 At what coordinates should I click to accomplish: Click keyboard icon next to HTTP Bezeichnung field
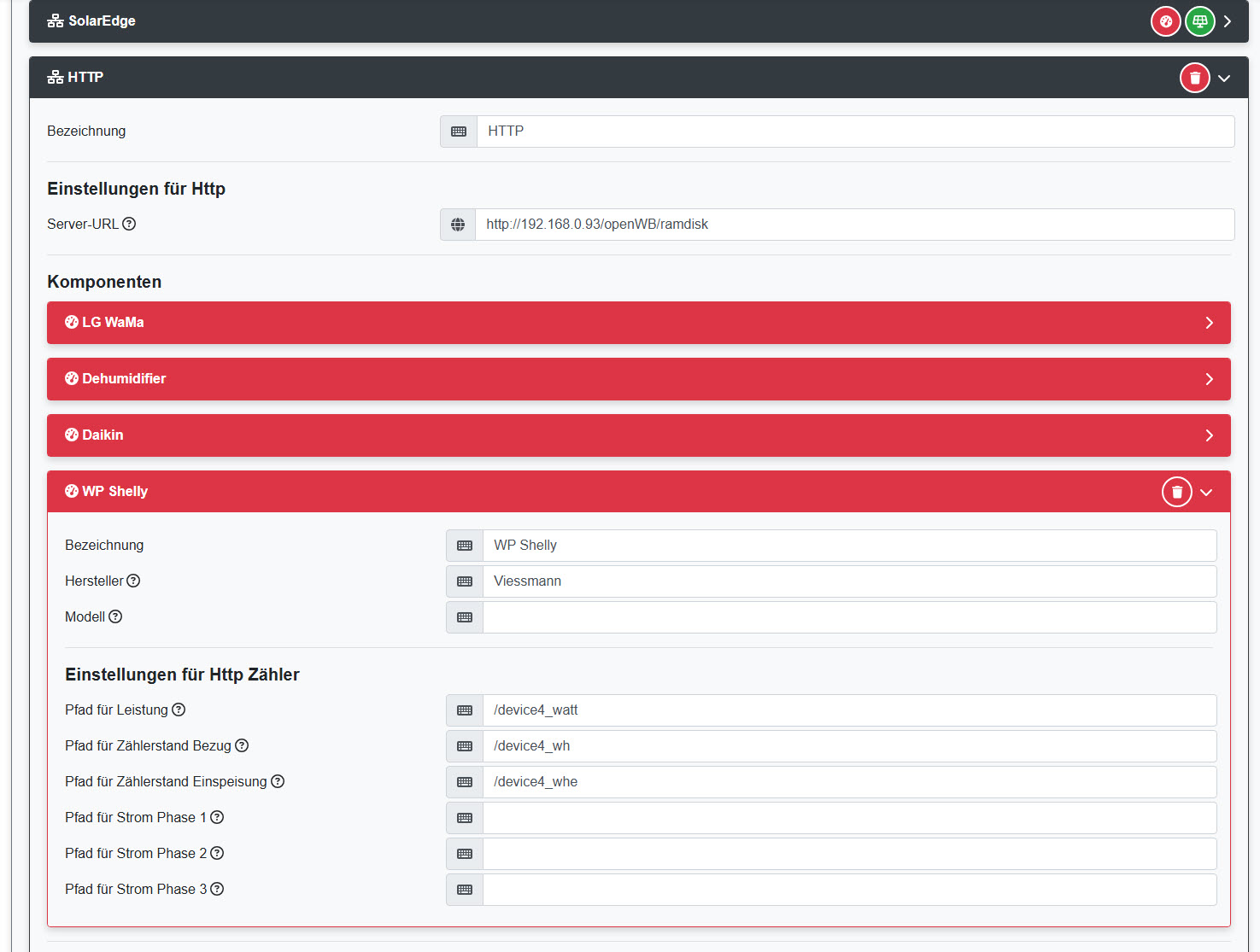pyautogui.click(x=459, y=131)
